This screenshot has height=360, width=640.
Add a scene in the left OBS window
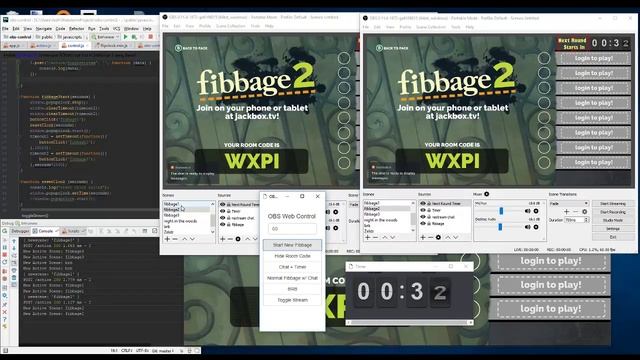(167, 239)
